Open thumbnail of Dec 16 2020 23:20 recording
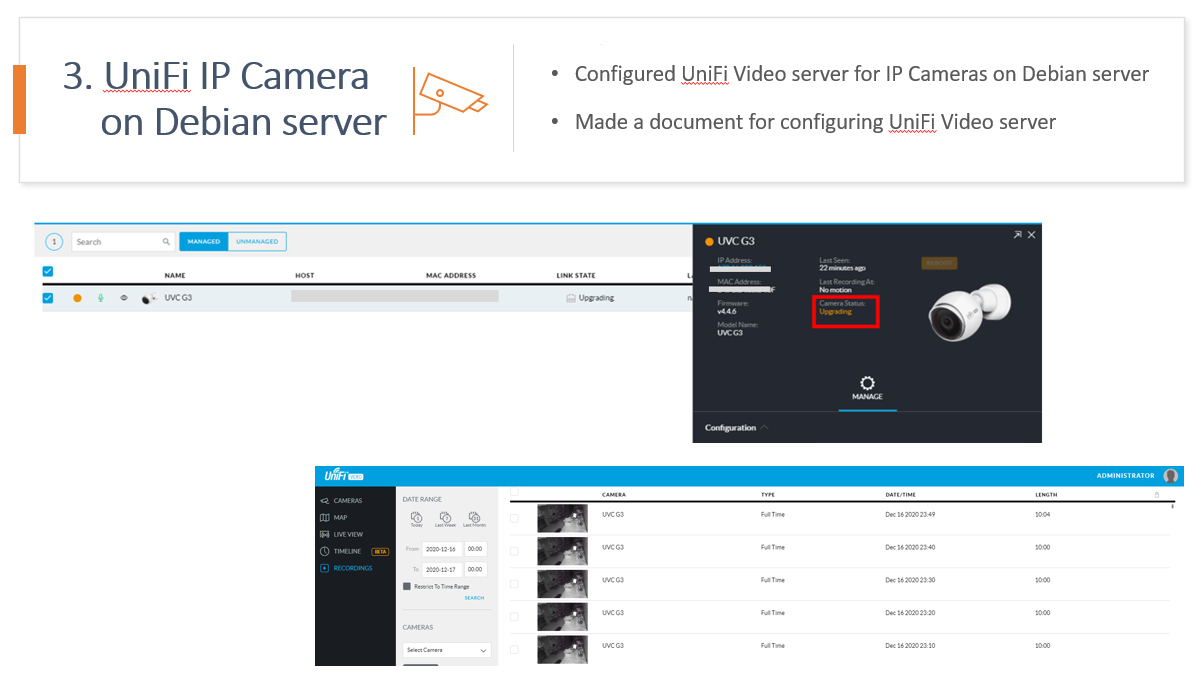This screenshot has height=679, width=1196. coord(562,616)
